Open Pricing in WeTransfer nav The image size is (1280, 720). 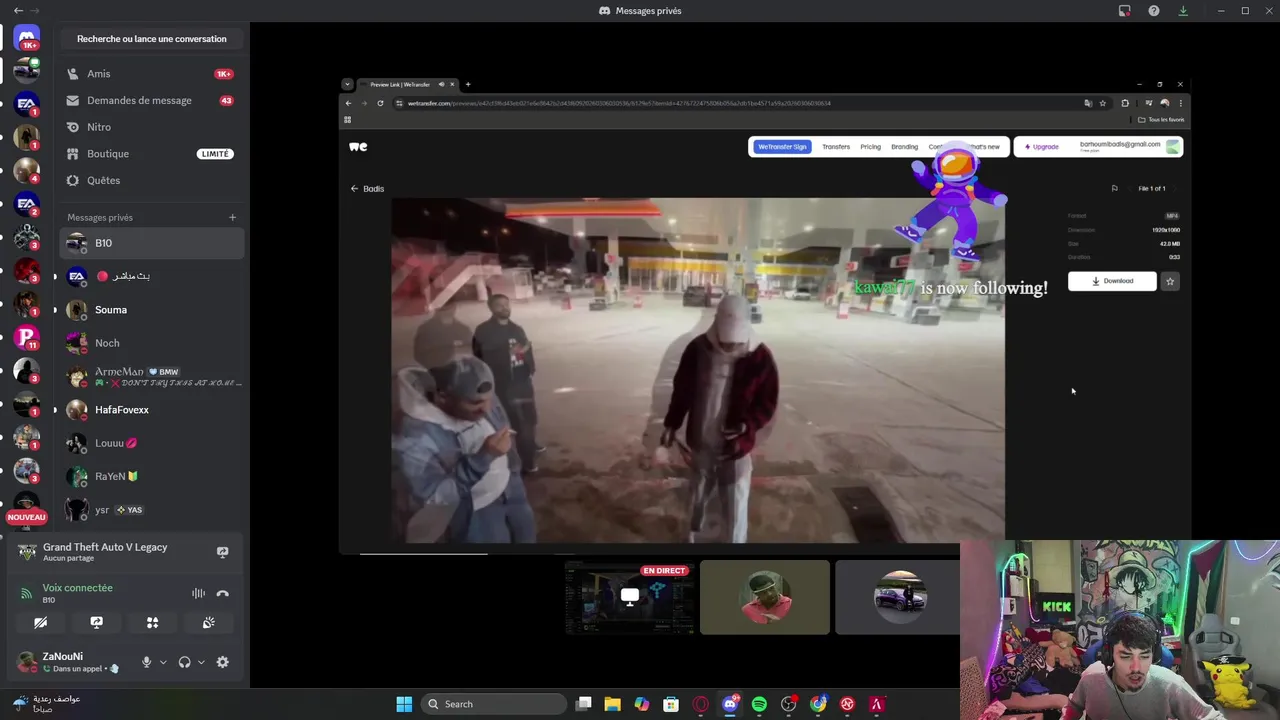[871, 147]
